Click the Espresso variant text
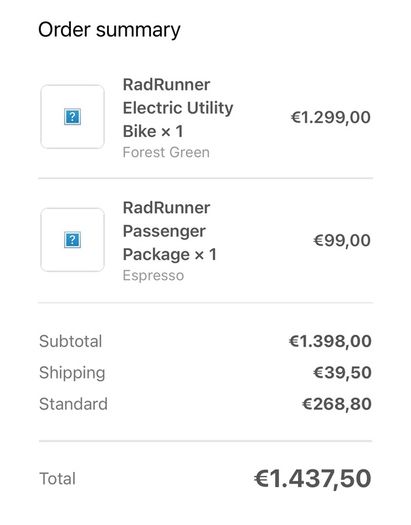The image size is (411, 525). [x=153, y=276]
